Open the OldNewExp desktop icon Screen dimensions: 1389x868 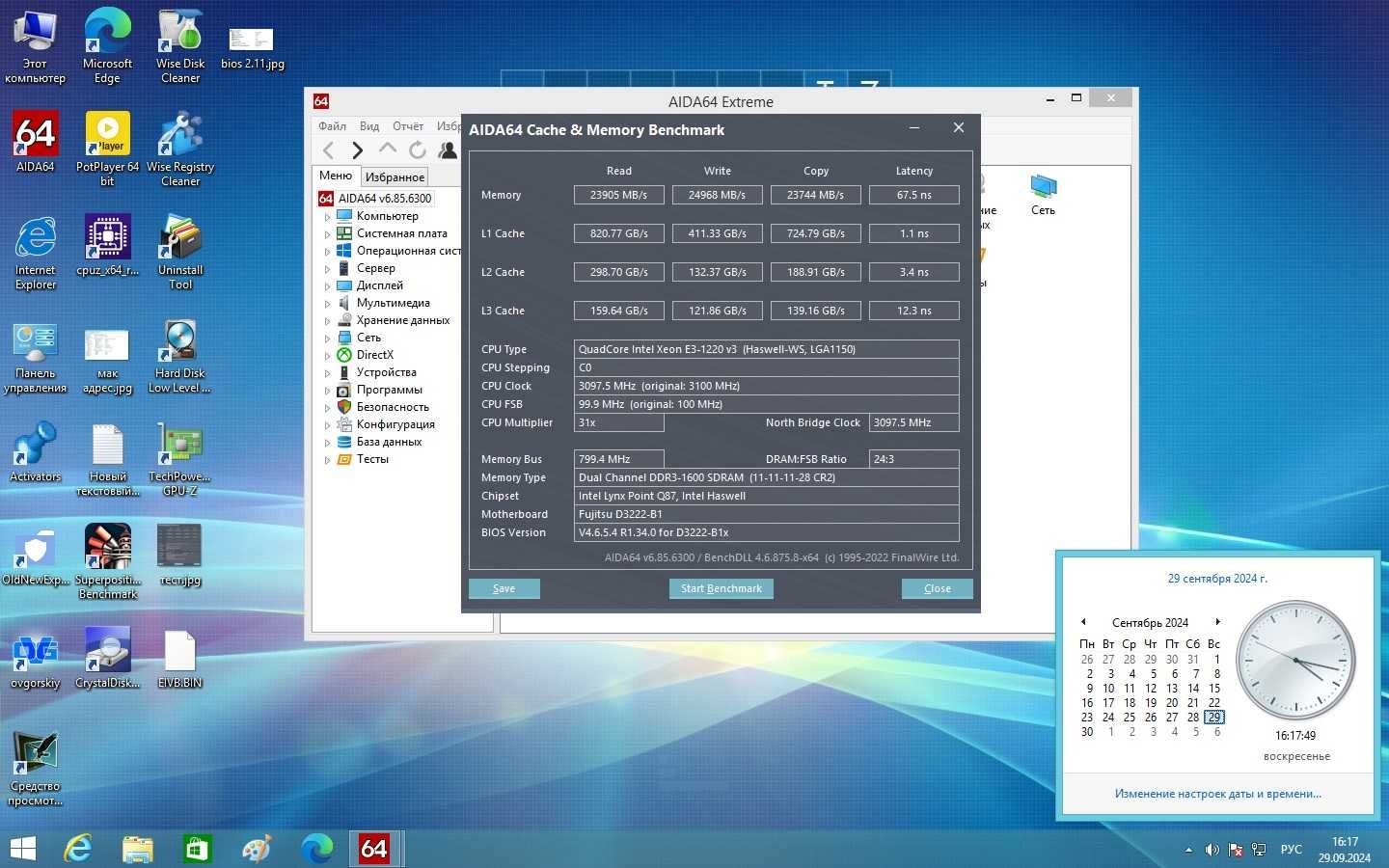click(36, 555)
